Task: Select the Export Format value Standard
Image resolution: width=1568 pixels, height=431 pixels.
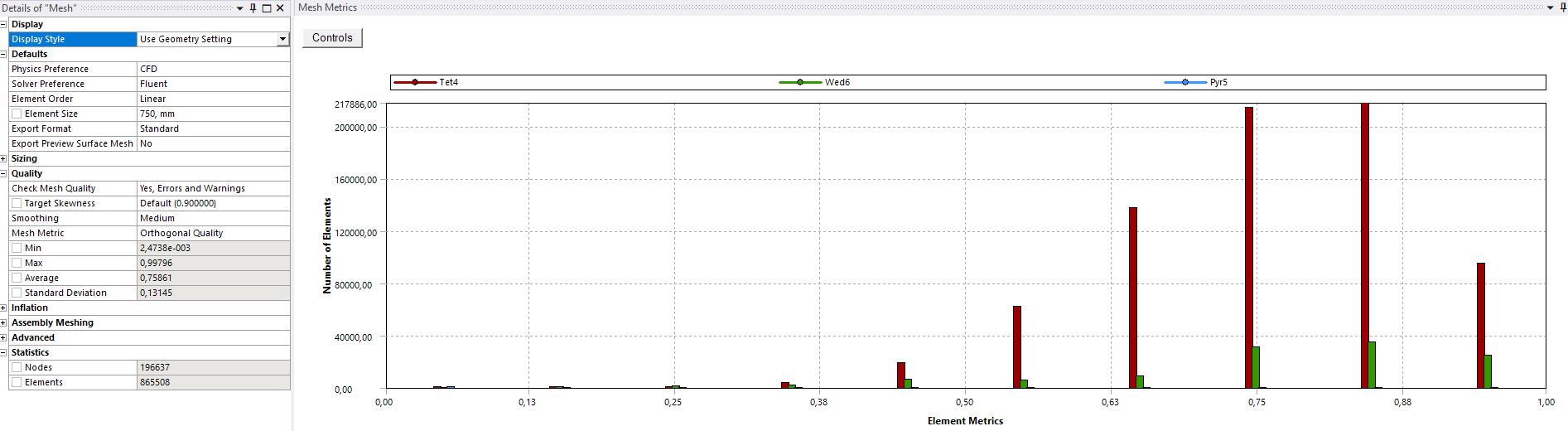Action: tap(213, 128)
